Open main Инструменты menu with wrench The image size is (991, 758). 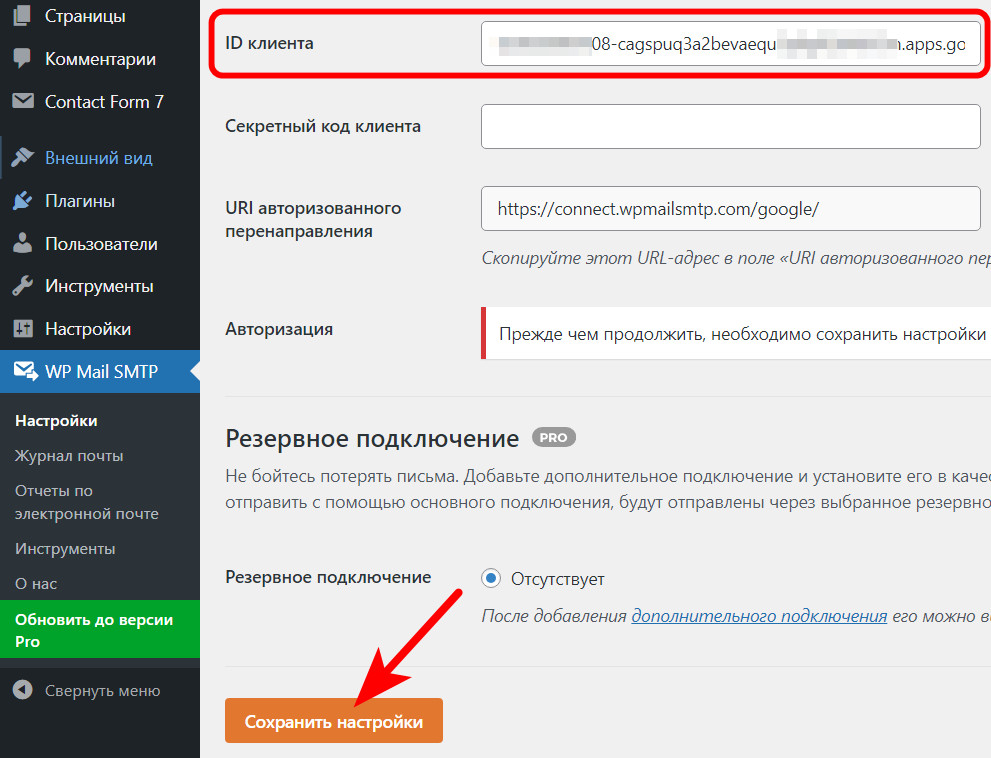pyautogui.click(x=100, y=286)
